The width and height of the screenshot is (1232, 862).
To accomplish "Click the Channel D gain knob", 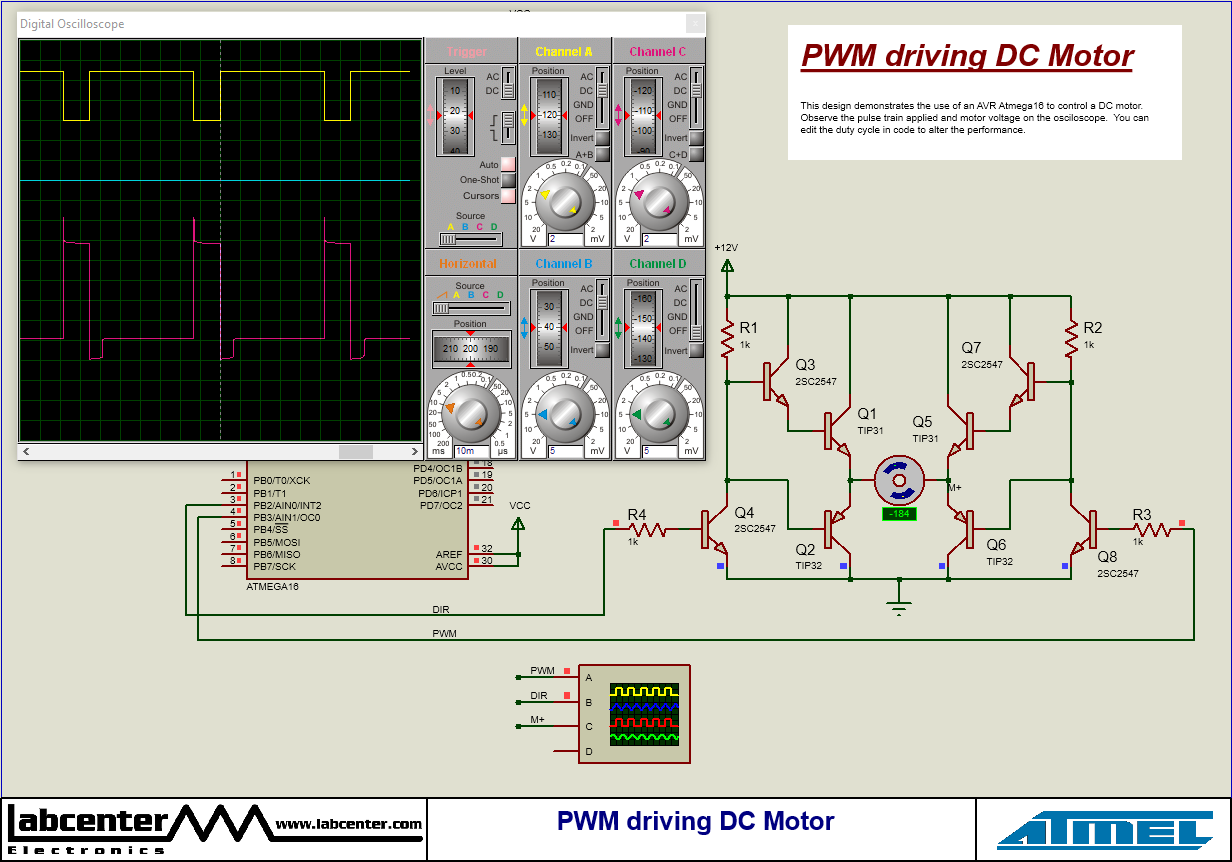I will point(660,416).
